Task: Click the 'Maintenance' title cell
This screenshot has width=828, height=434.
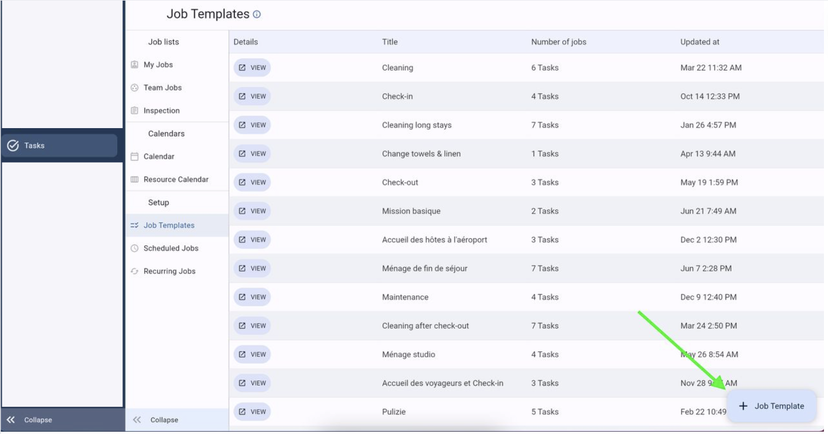Action: click(x=405, y=297)
